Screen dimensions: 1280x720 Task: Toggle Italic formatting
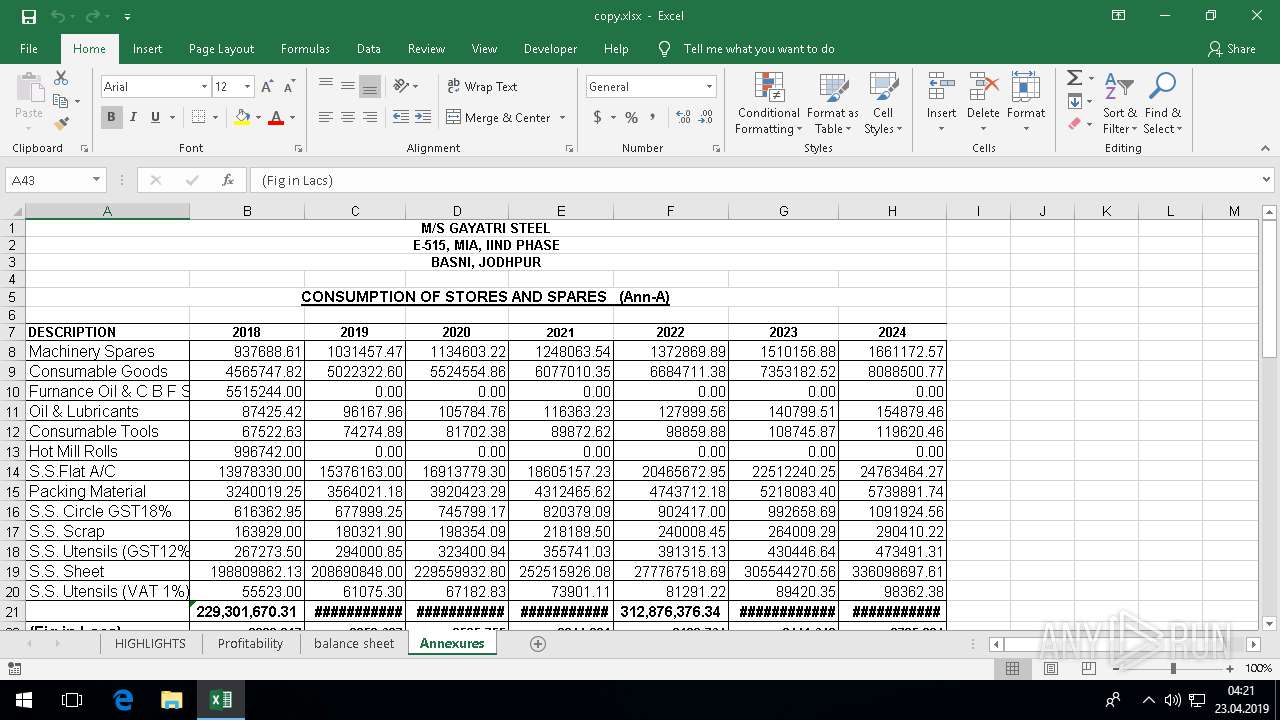click(x=133, y=117)
